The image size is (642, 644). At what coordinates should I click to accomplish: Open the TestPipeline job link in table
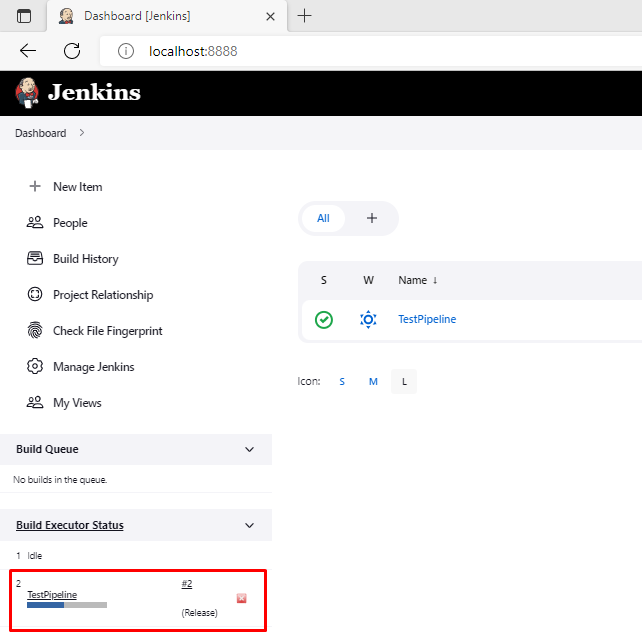pyautogui.click(x=427, y=319)
